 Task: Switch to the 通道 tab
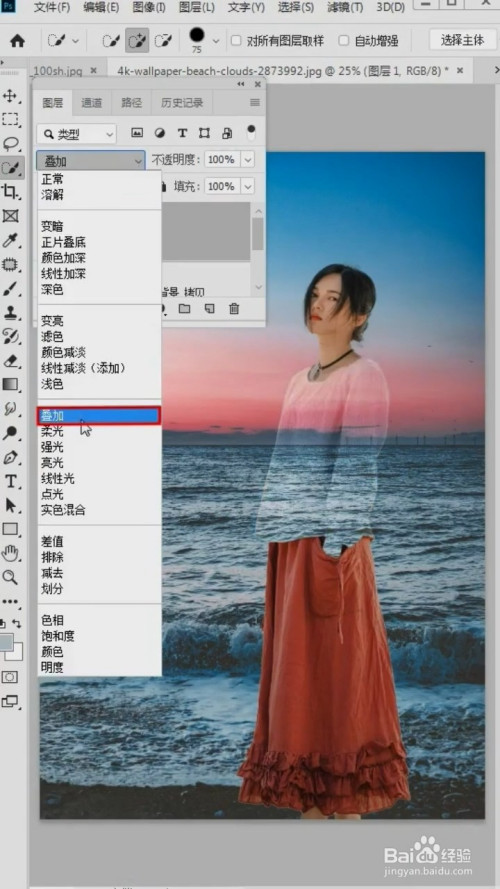click(91, 103)
